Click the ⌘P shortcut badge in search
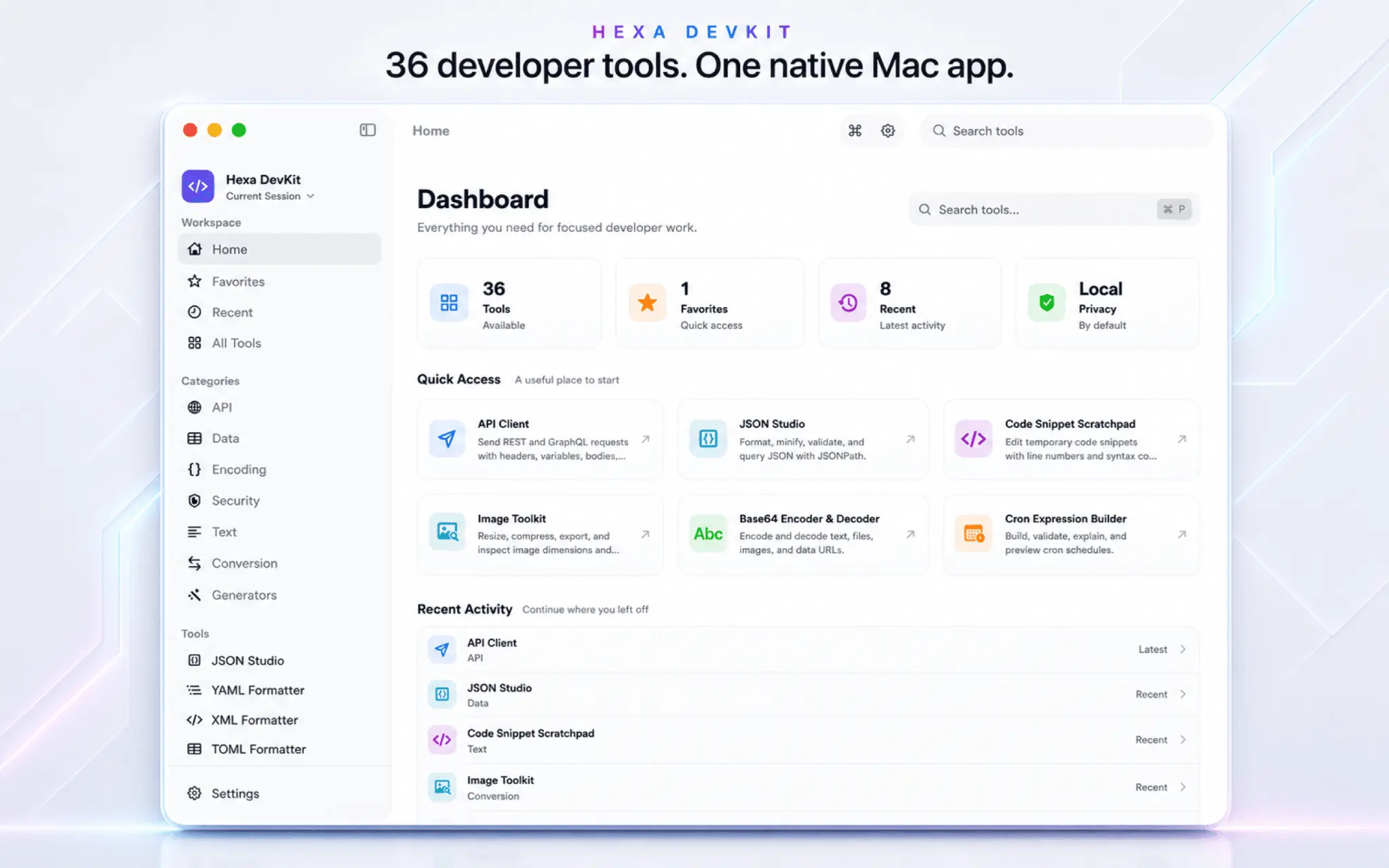1389x868 pixels. pos(1174,210)
